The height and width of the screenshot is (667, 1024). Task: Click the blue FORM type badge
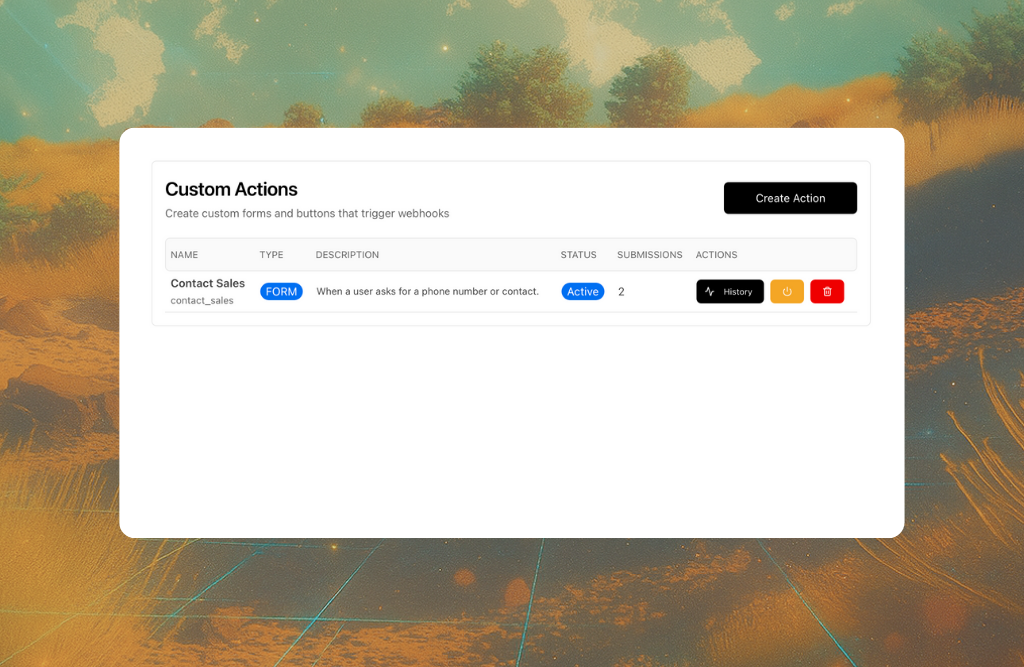[281, 292]
